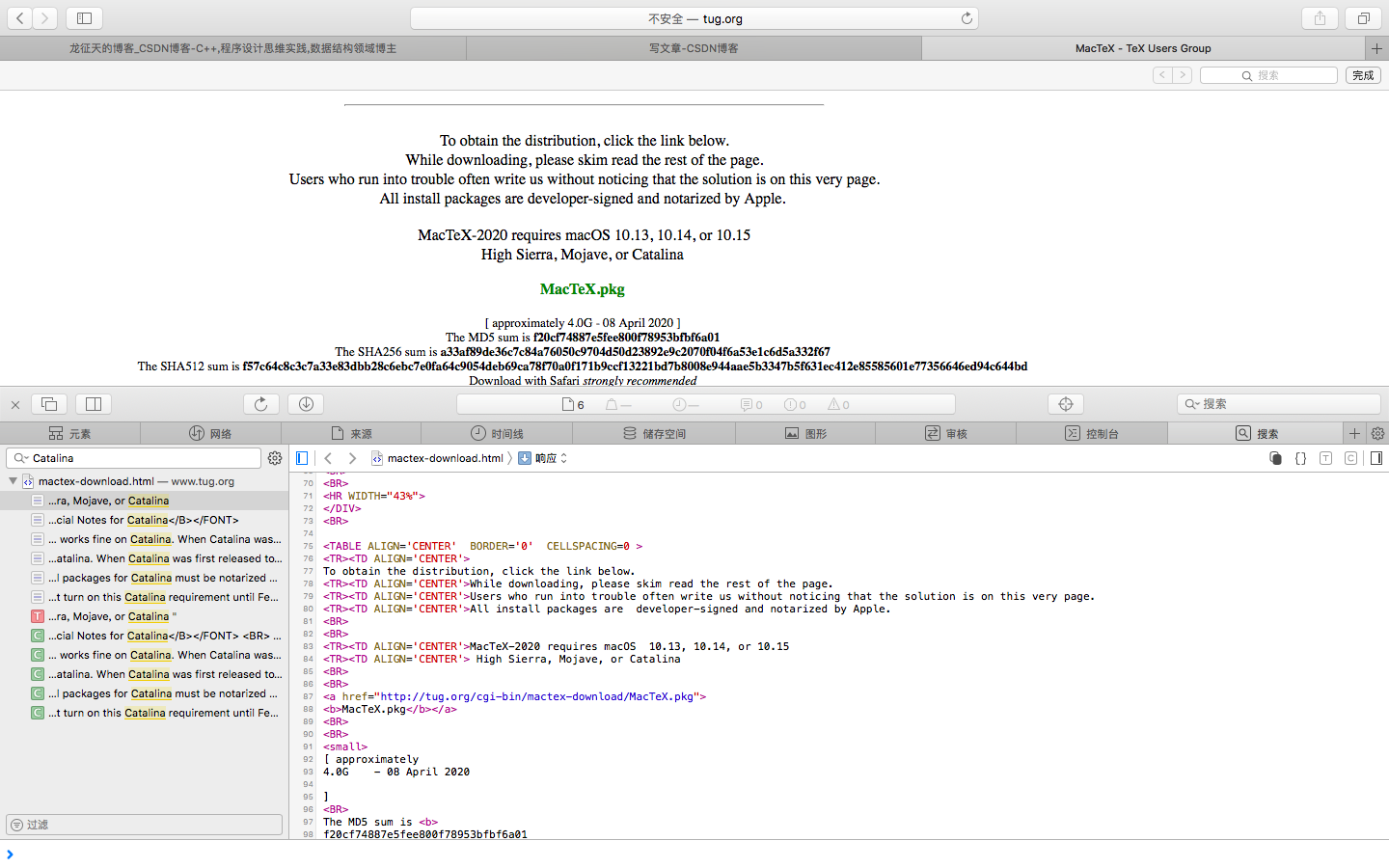Click the tug.org address bar
The width and height of the screenshot is (1389, 868).
[694, 18]
